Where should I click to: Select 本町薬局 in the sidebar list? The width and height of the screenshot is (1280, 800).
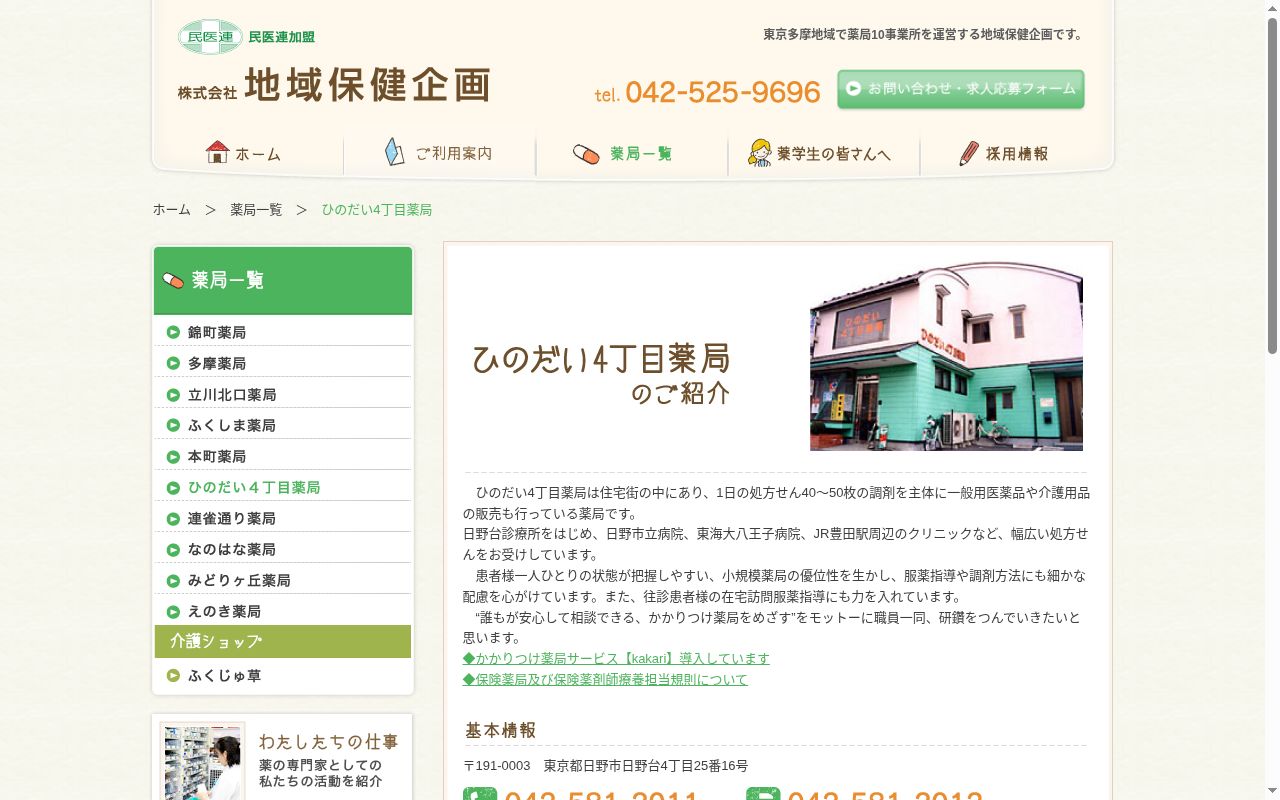pyautogui.click(x=283, y=456)
